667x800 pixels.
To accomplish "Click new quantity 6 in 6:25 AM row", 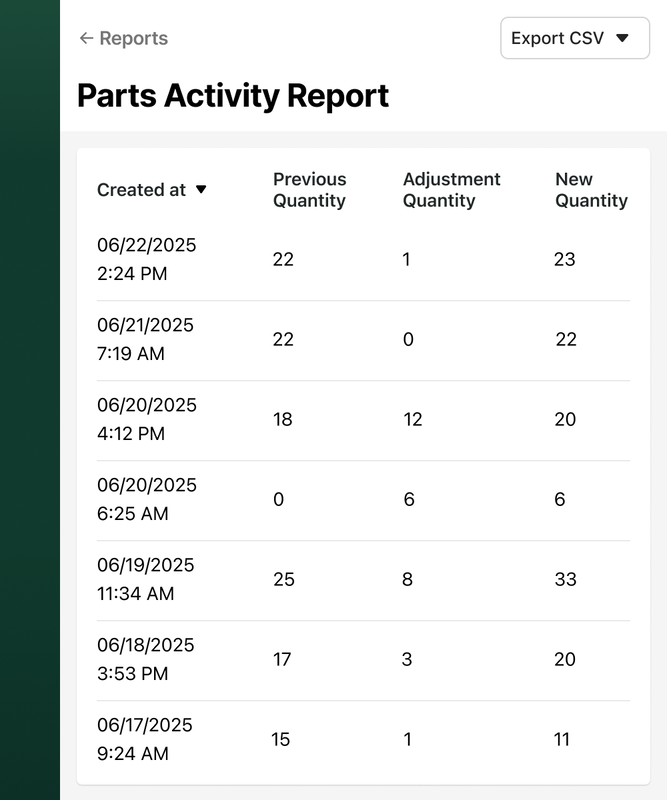I will tap(560, 499).
